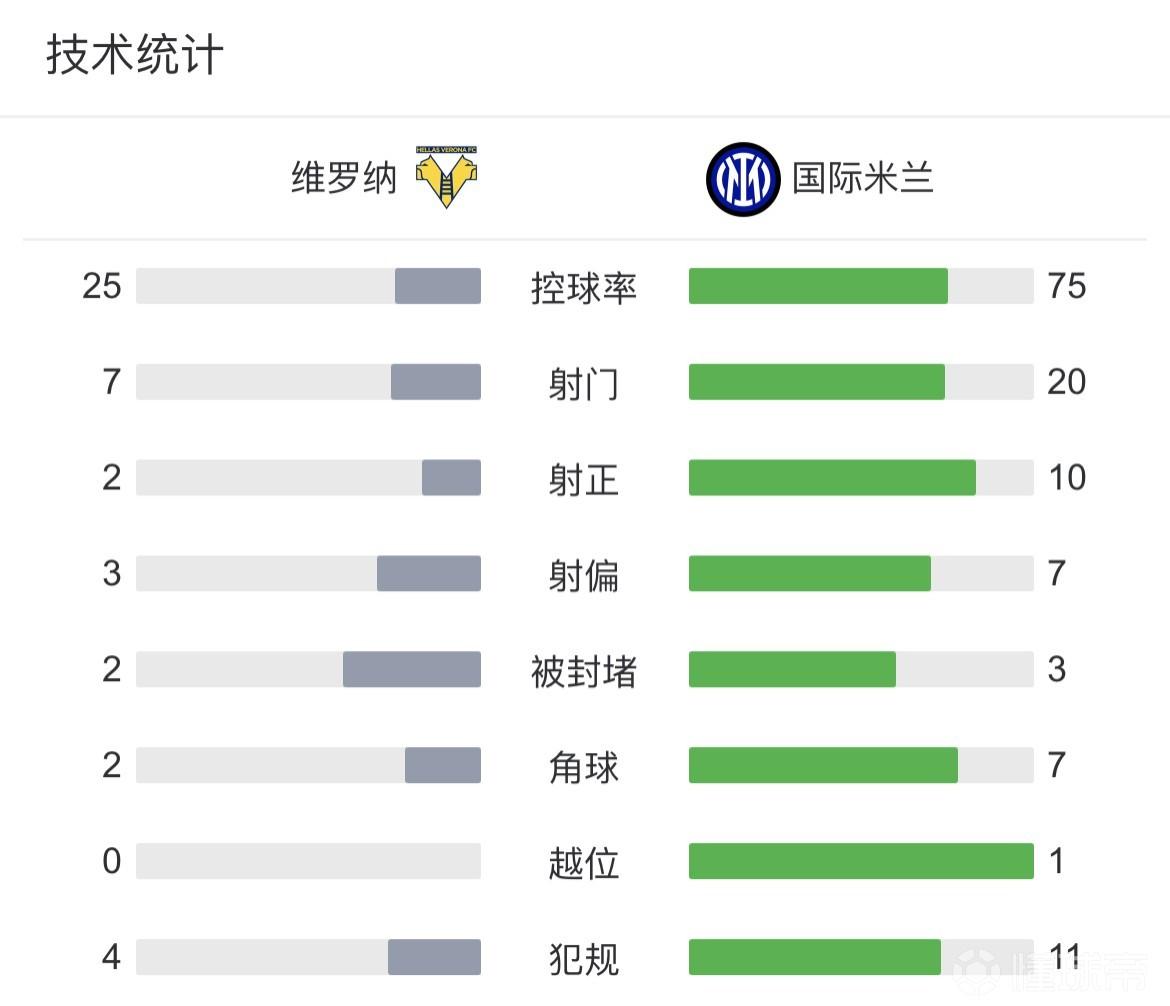This screenshot has height=1006, width=1170.
Task: Click the Hellas Verona club crest
Action: [447, 178]
